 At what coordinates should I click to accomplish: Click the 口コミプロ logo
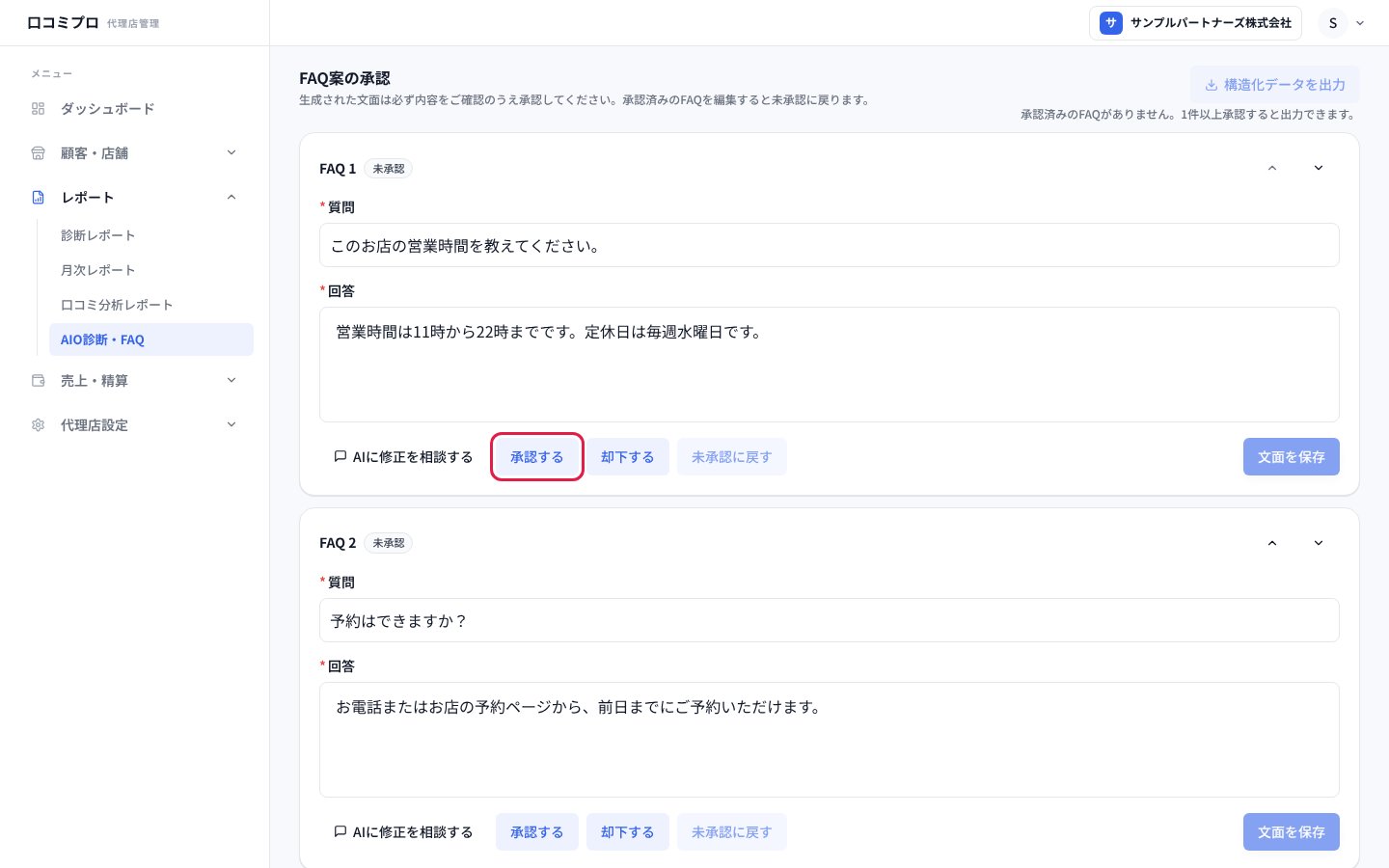63,22
